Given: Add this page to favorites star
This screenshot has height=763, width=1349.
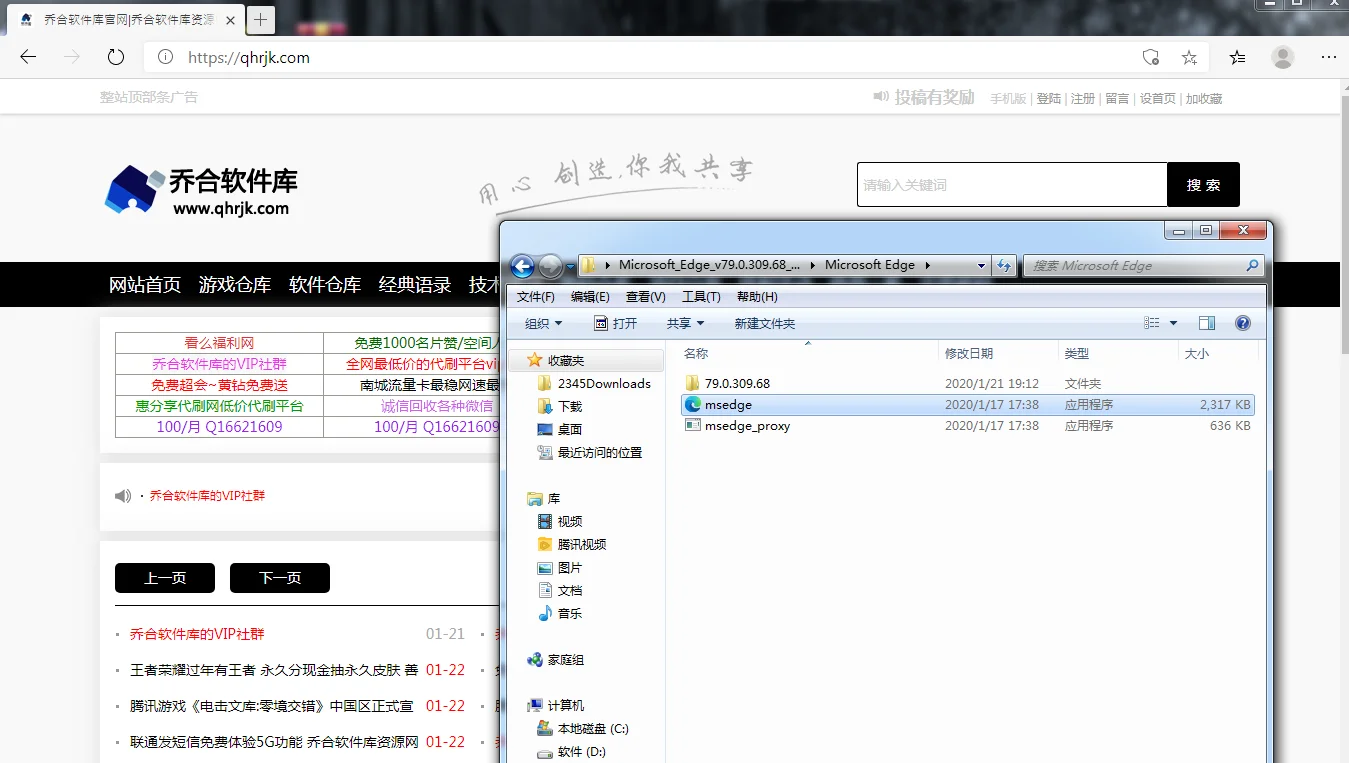Looking at the screenshot, I should coord(1189,57).
